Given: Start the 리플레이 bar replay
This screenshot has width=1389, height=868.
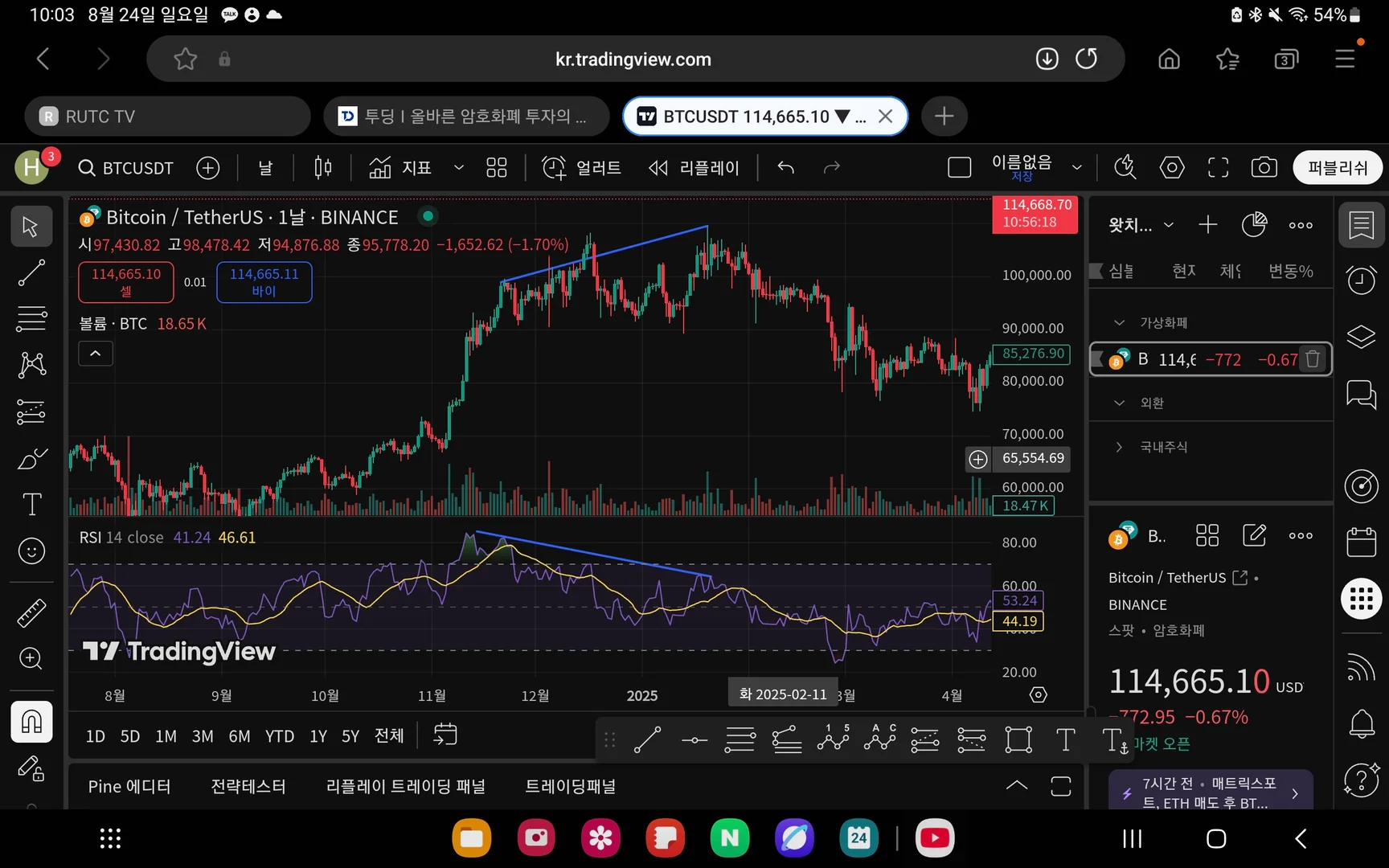Looking at the screenshot, I should point(694,168).
